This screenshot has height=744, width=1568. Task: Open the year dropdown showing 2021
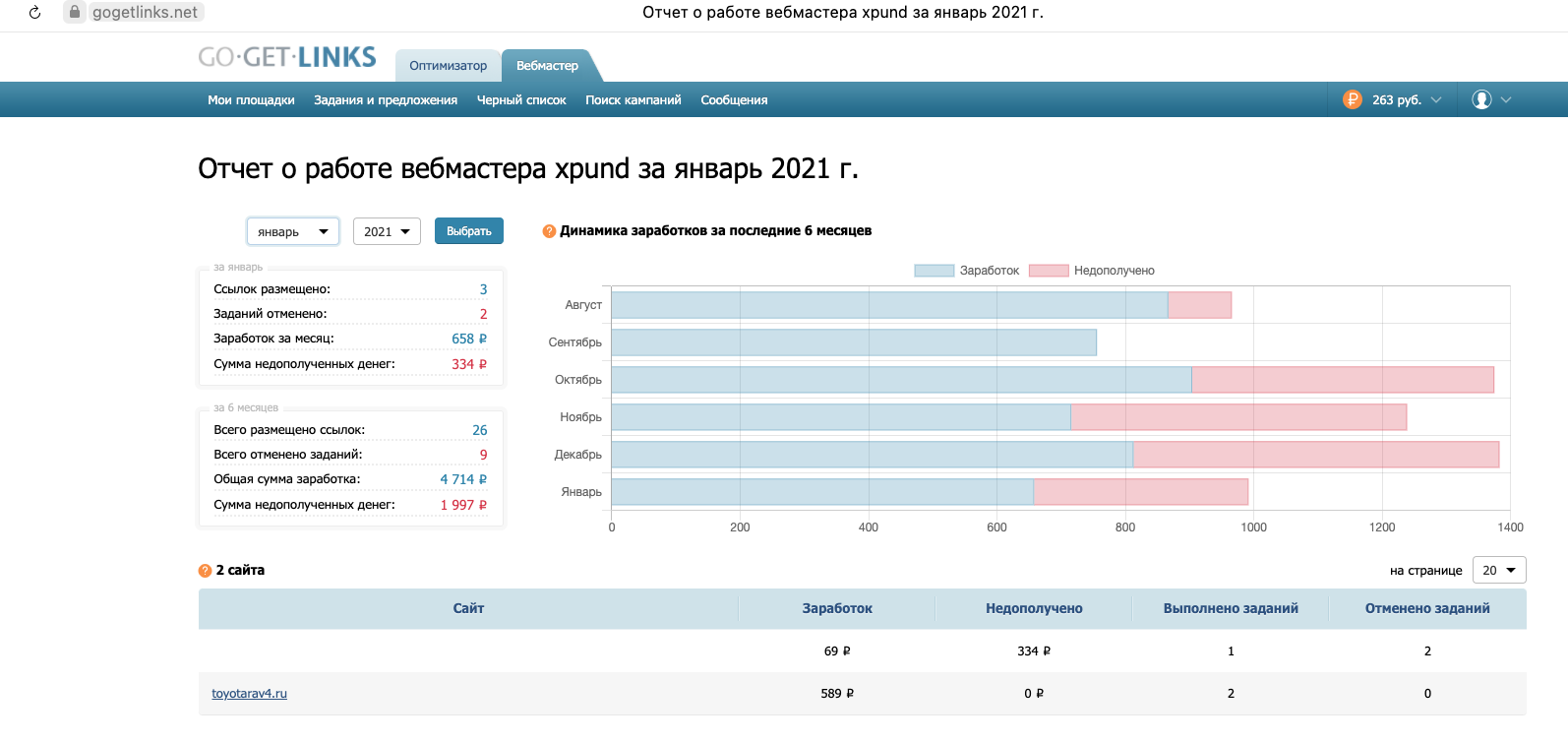point(387,231)
